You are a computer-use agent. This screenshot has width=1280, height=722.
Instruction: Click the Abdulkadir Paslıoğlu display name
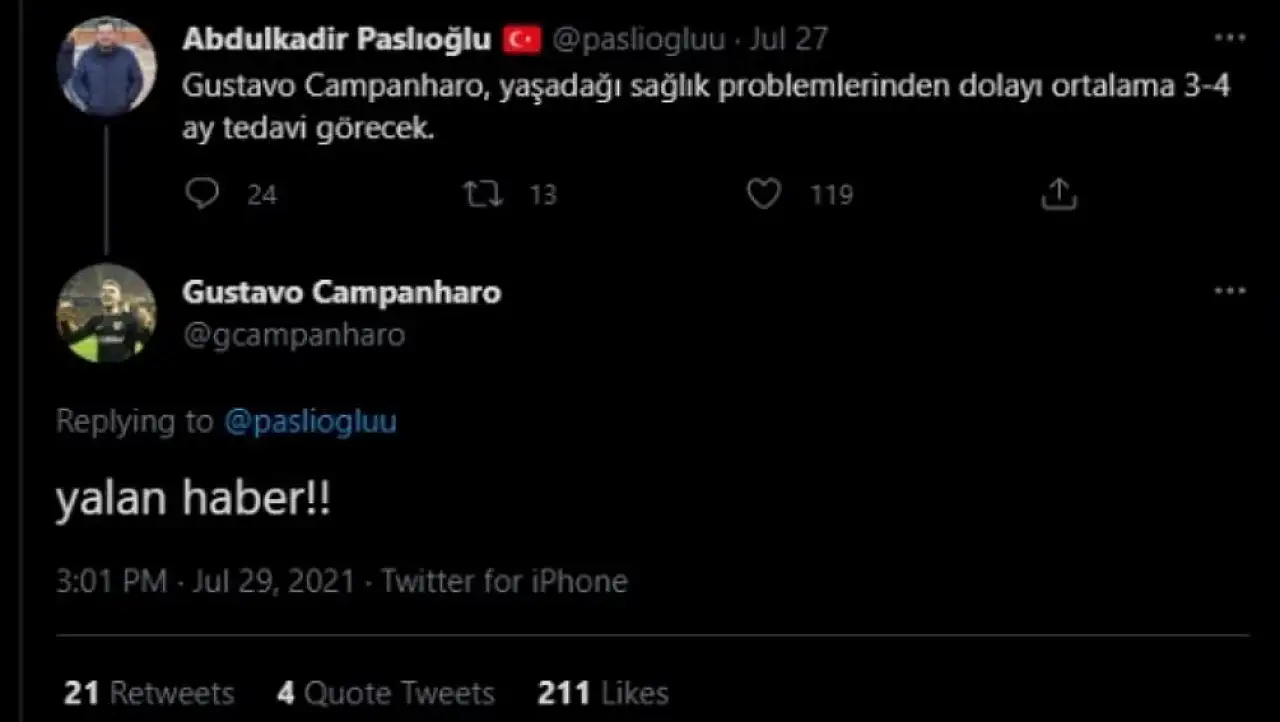[x=337, y=39]
